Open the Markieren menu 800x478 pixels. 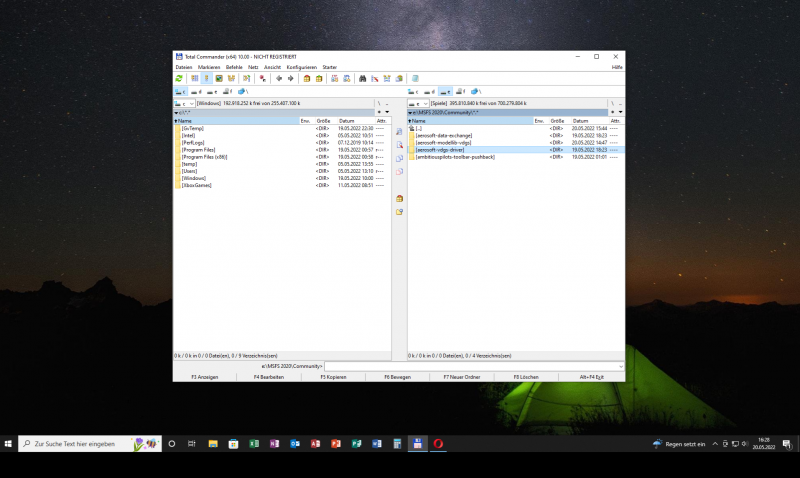pyautogui.click(x=209, y=67)
